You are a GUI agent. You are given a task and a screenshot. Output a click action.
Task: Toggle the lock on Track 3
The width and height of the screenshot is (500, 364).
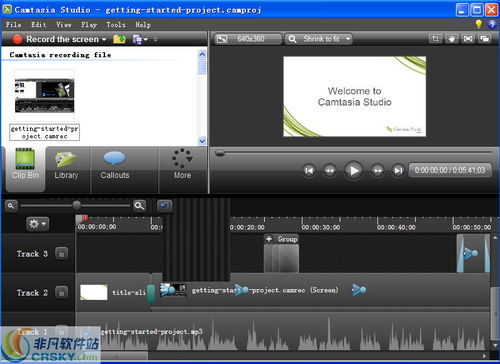coord(61,254)
